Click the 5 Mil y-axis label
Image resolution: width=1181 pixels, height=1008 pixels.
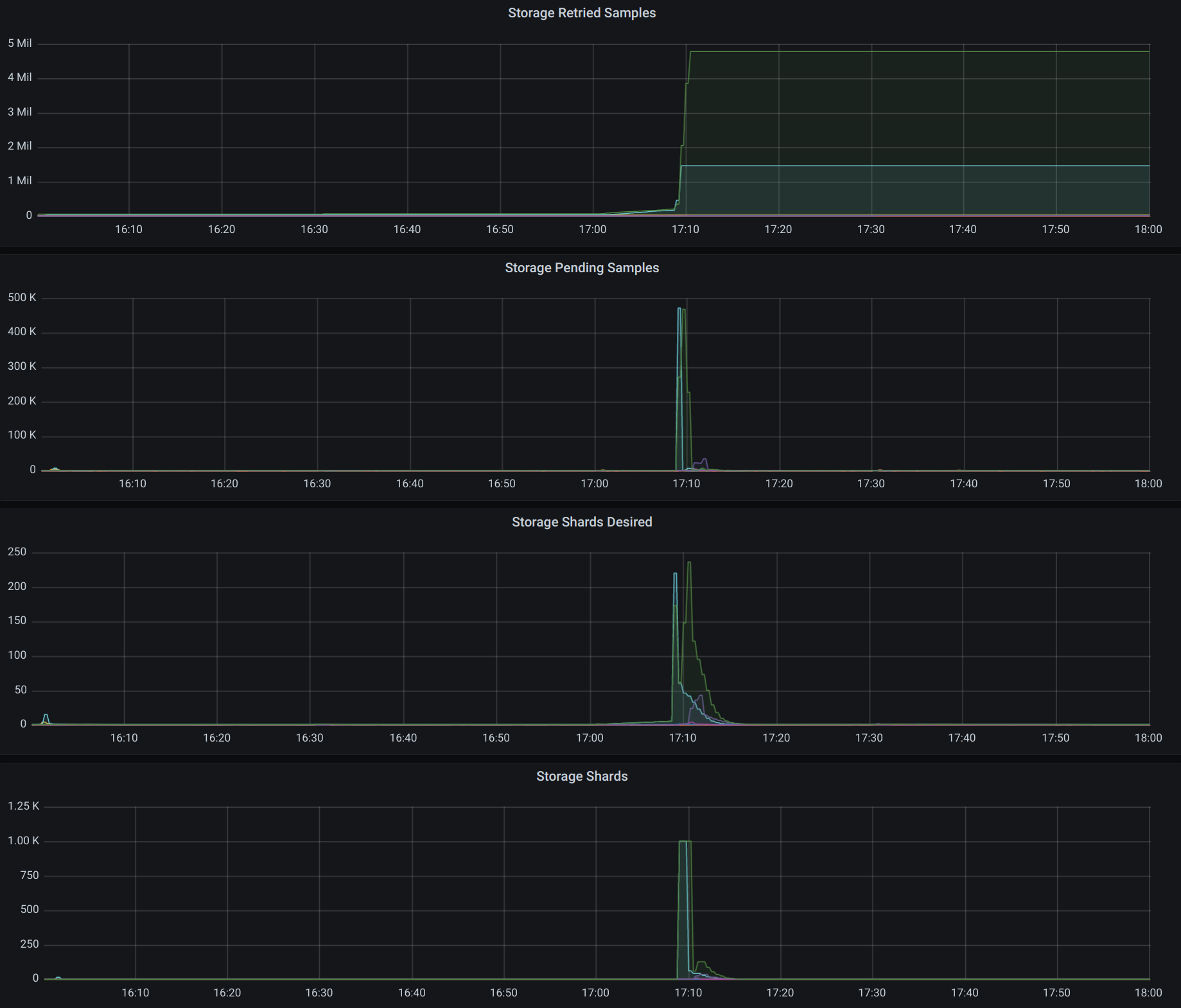(20, 43)
